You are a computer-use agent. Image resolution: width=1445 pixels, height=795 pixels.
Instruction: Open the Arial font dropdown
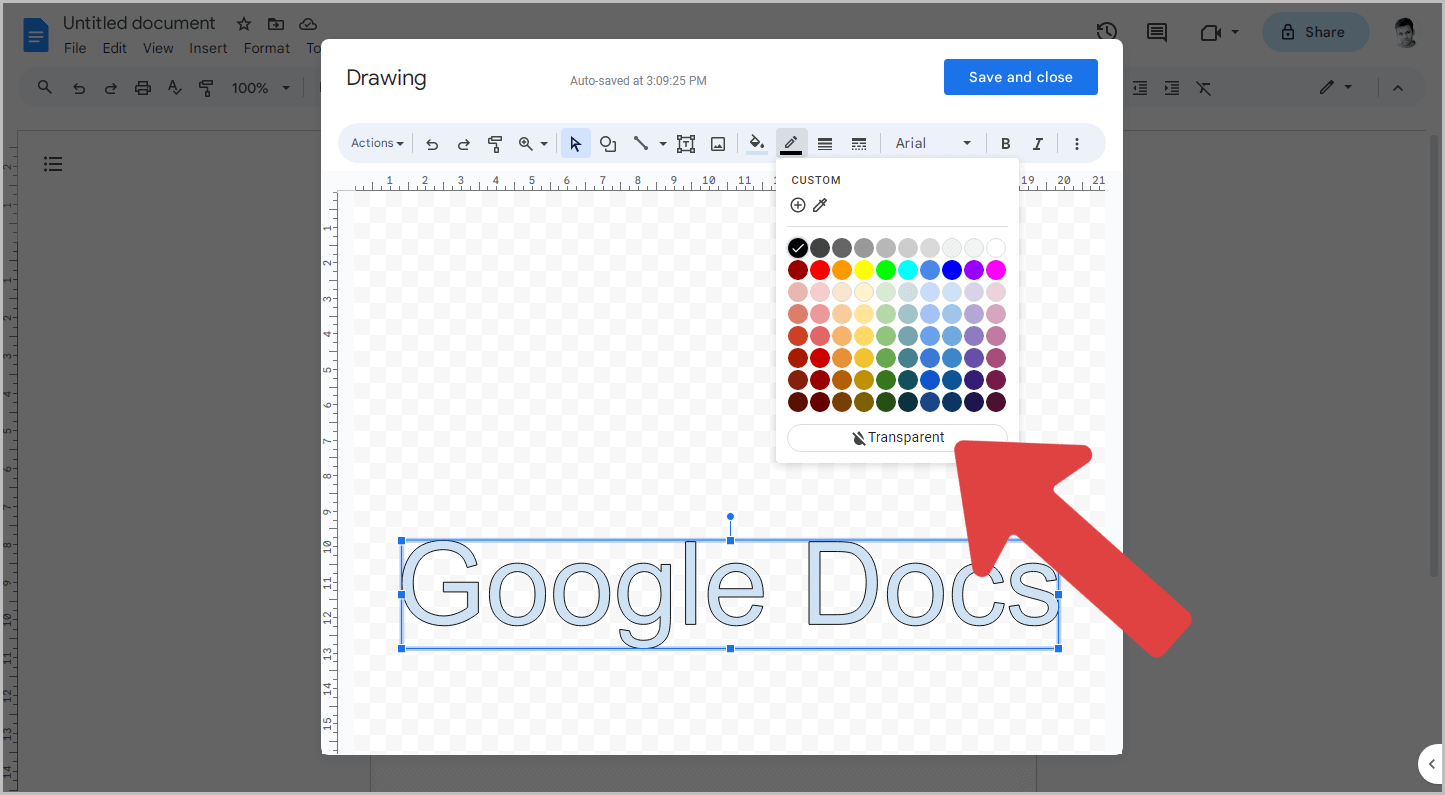click(x=933, y=144)
